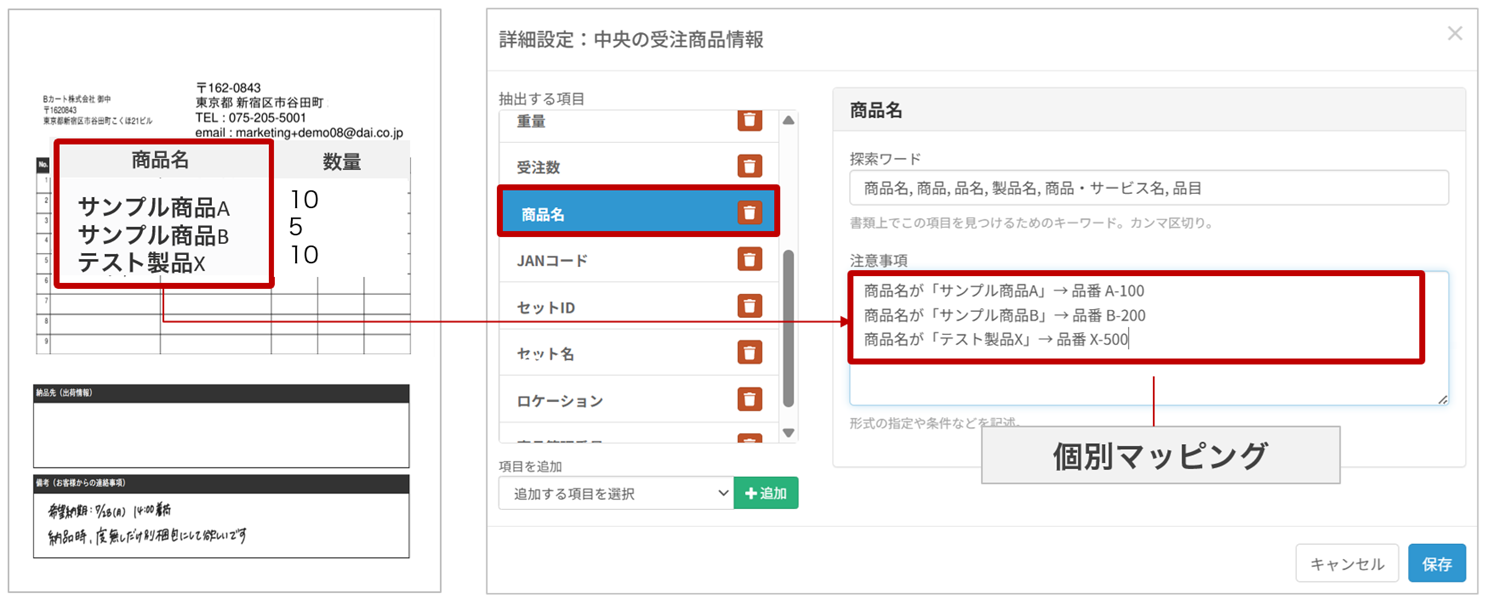This screenshot has width=1500, height=610.
Task: Remove 商品名 item using trash icon
Action: [x=750, y=212]
